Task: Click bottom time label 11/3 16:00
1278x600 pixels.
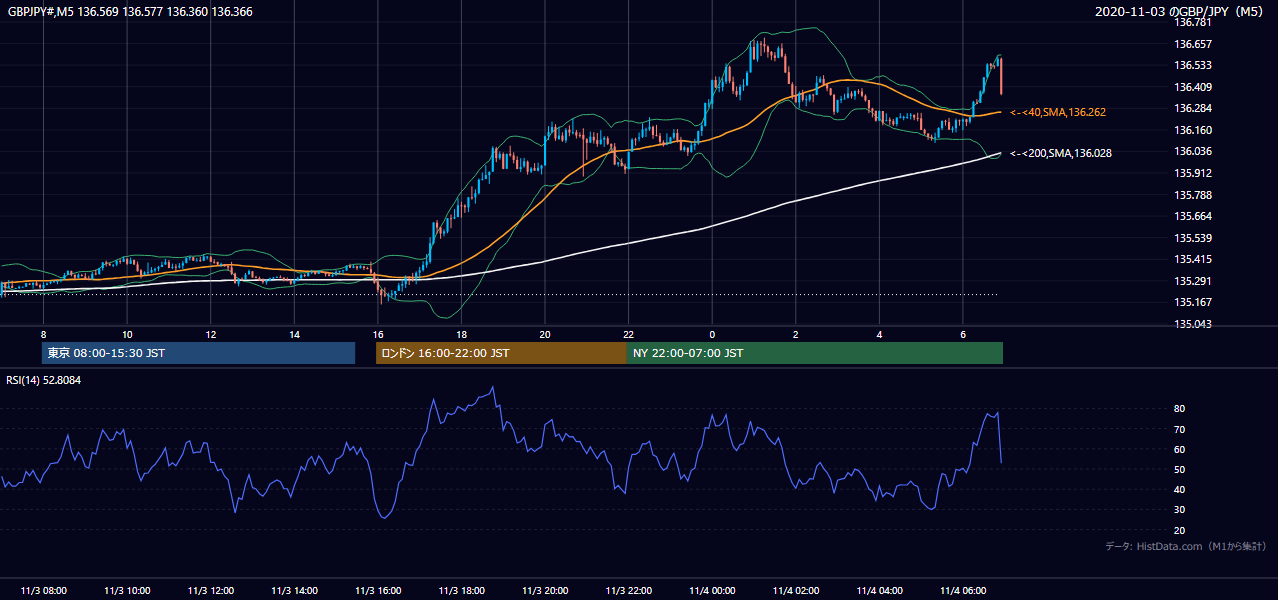Action: click(x=378, y=591)
